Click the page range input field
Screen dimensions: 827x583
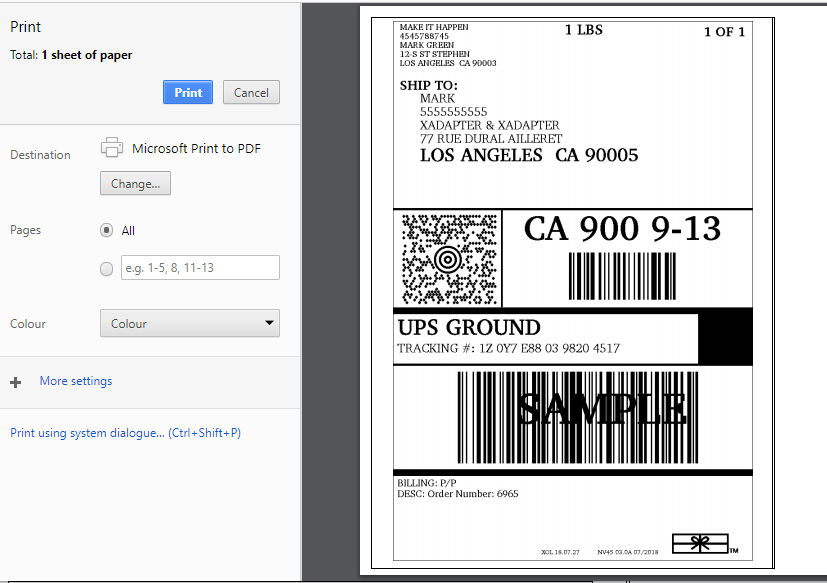point(200,267)
